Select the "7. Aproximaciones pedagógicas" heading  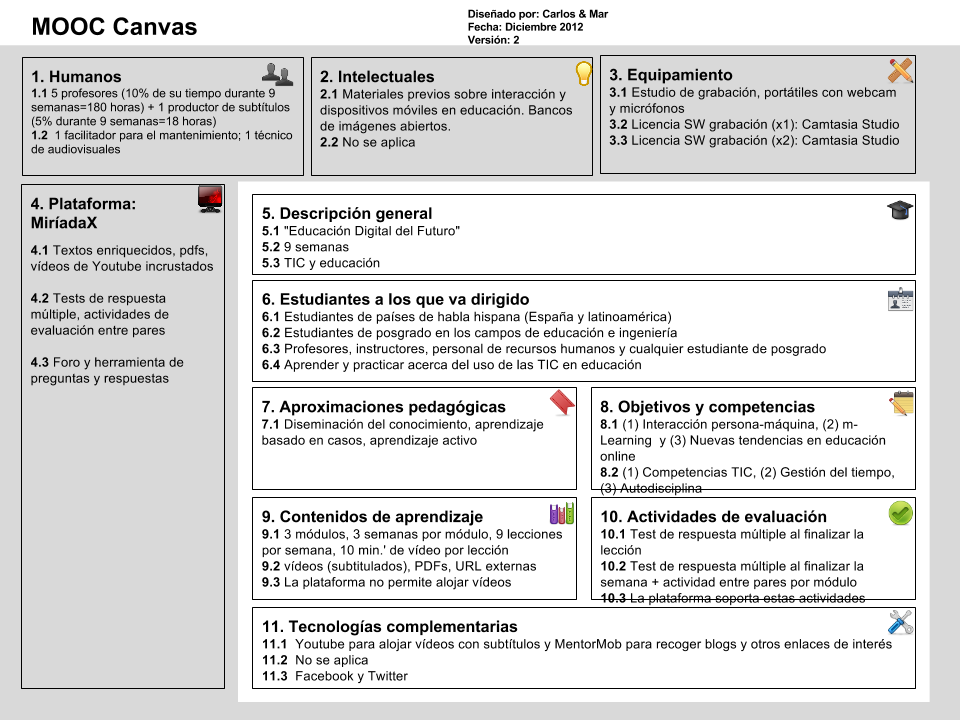(x=384, y=407)
